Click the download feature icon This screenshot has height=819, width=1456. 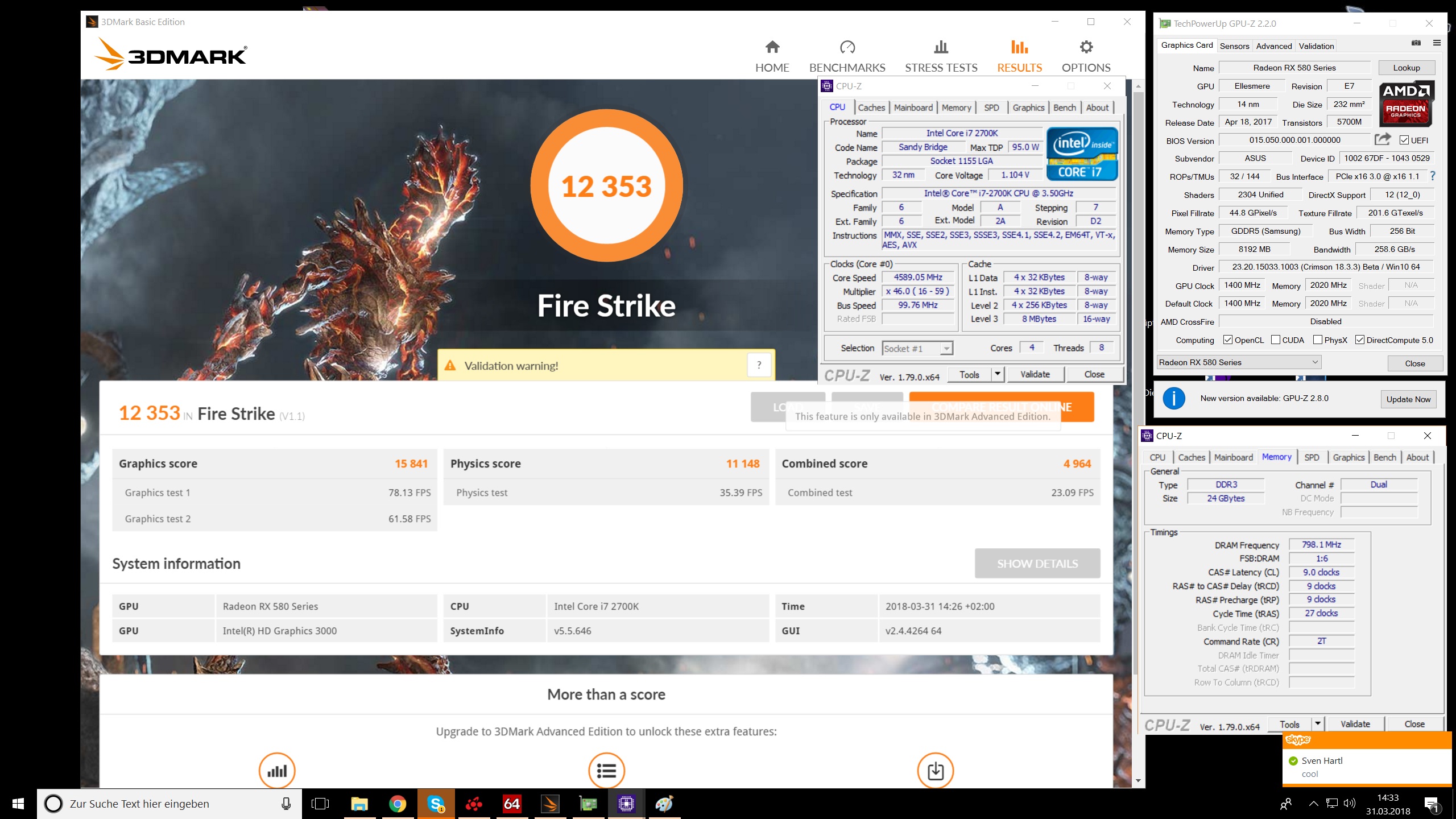click(935, 771)
